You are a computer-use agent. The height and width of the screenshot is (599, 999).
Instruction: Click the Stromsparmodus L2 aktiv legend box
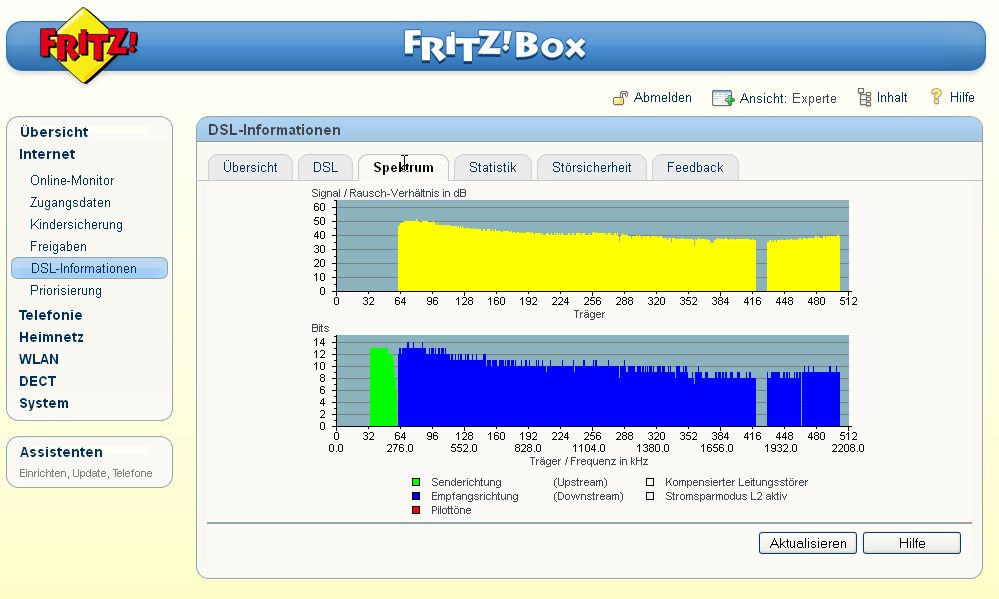coord(651,496)
